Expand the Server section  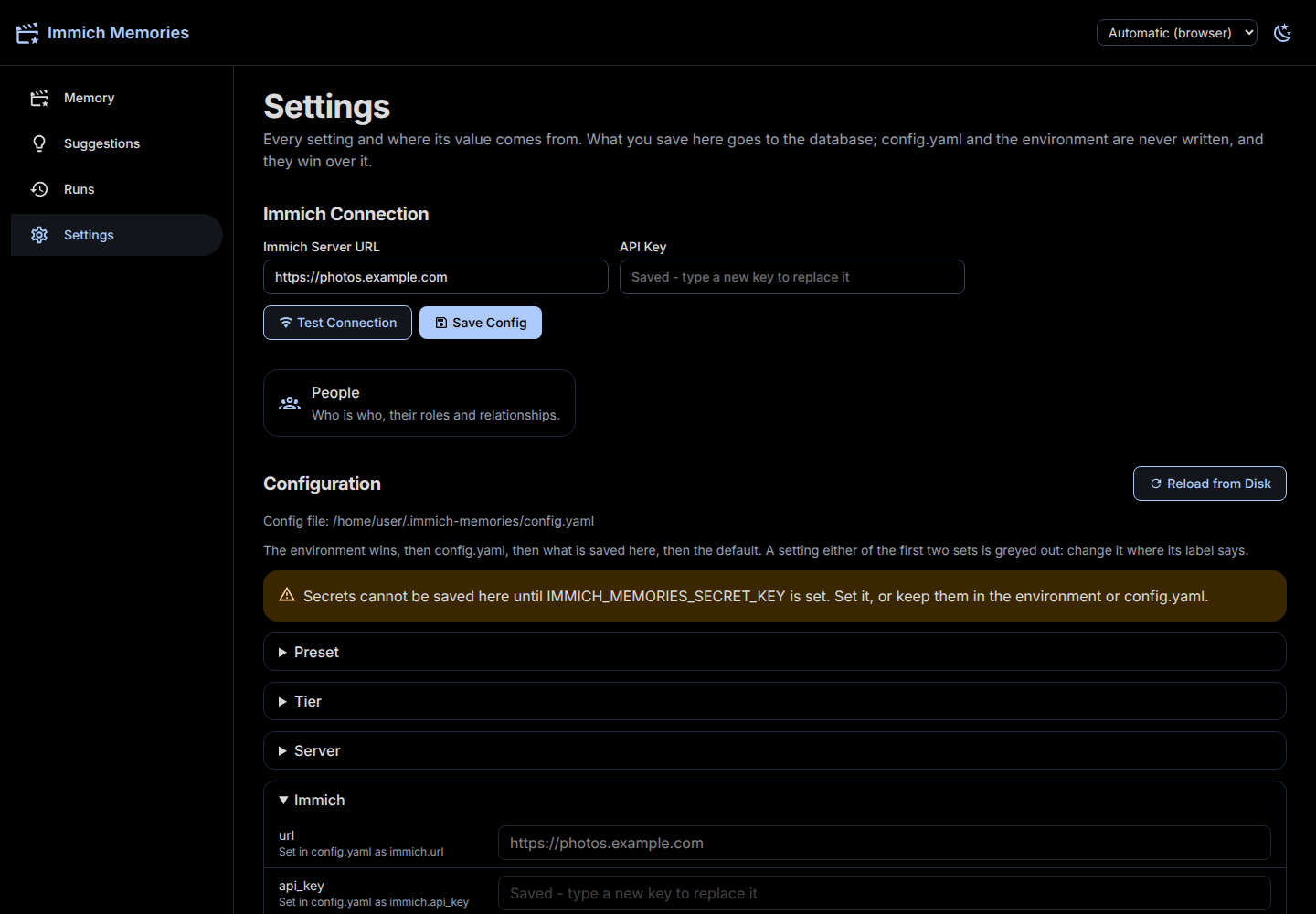774,750
